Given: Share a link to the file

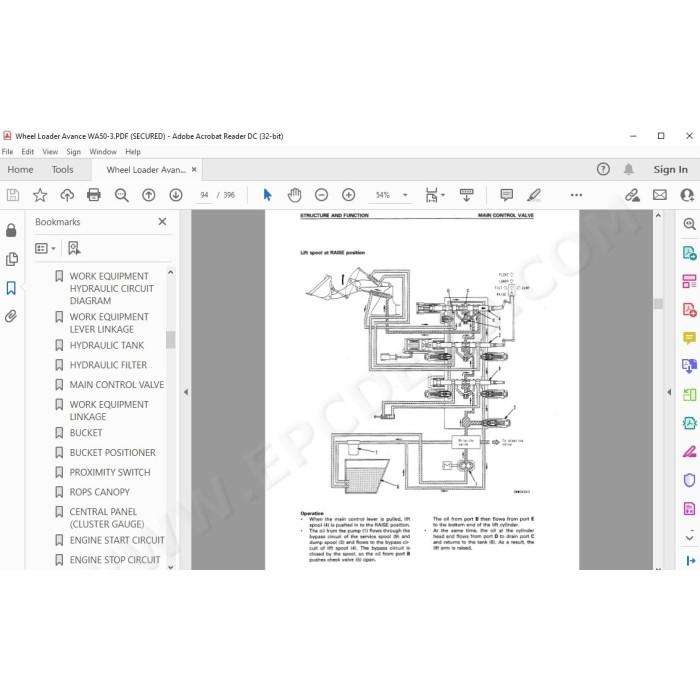Looking at the screenshot, I should tap(632, 195).
